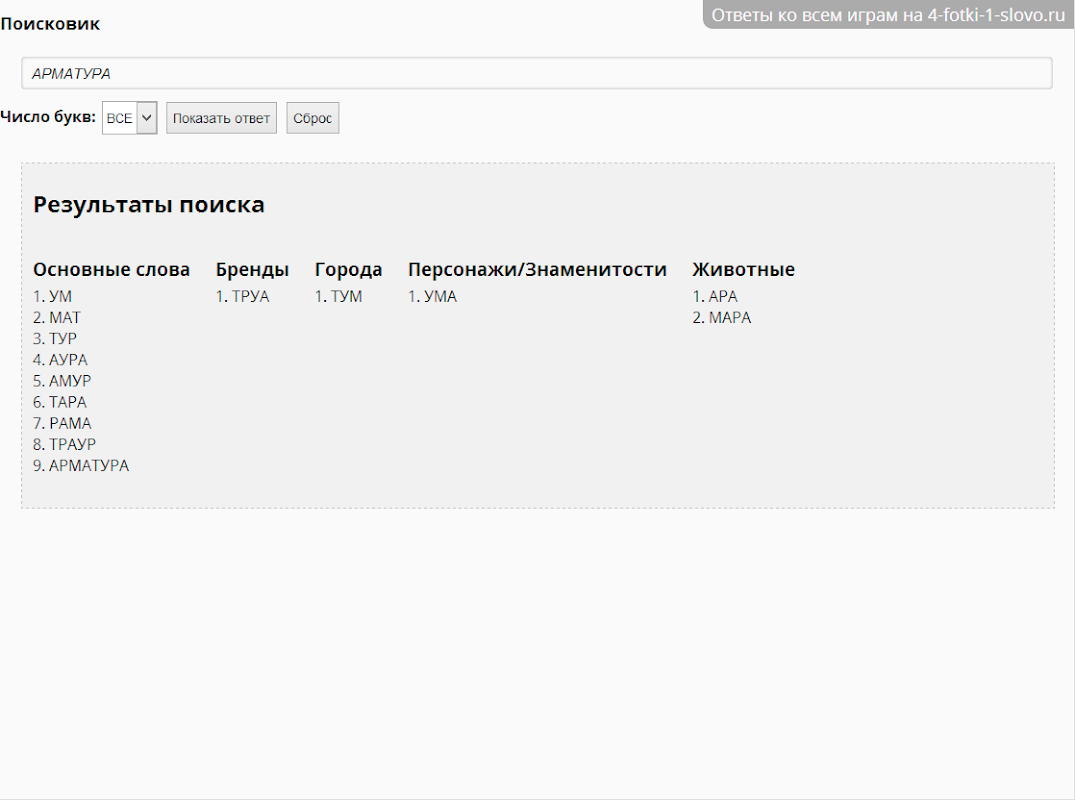
Task: Open the 4-fotki-1-slovo.ru answers banner
Action: coord(889,14)
